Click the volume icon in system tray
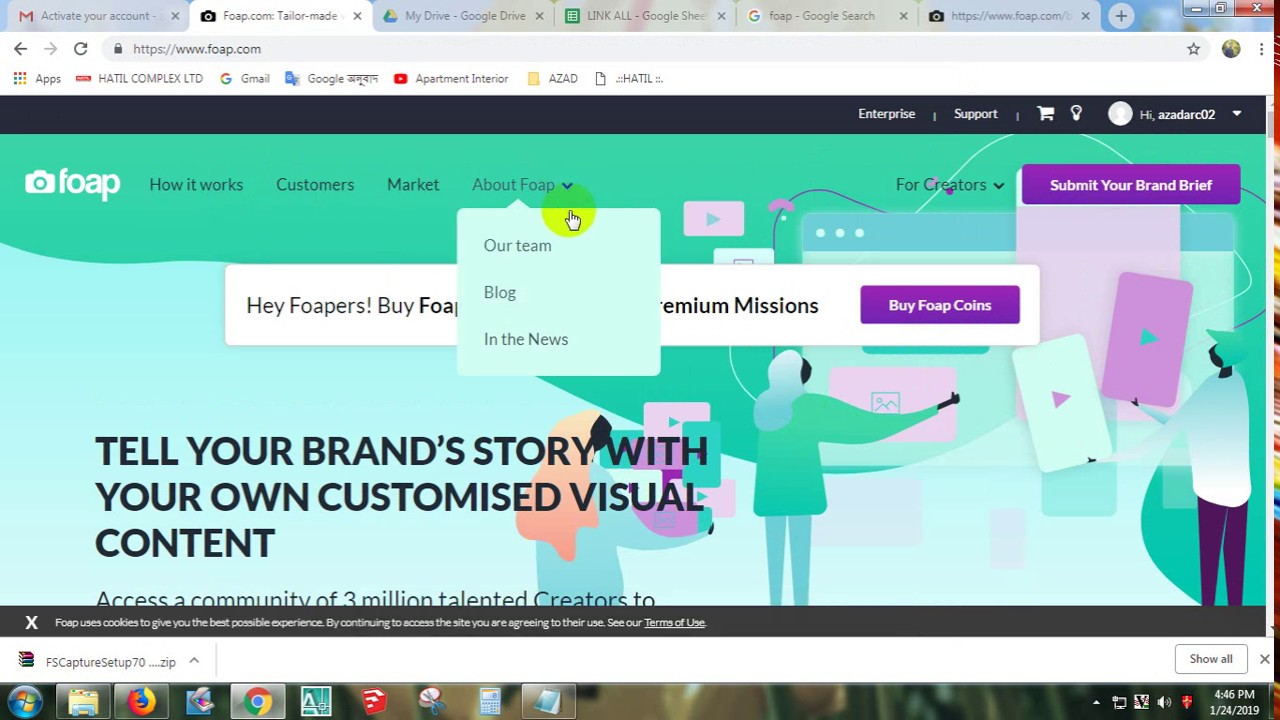 pos(1163,702)
